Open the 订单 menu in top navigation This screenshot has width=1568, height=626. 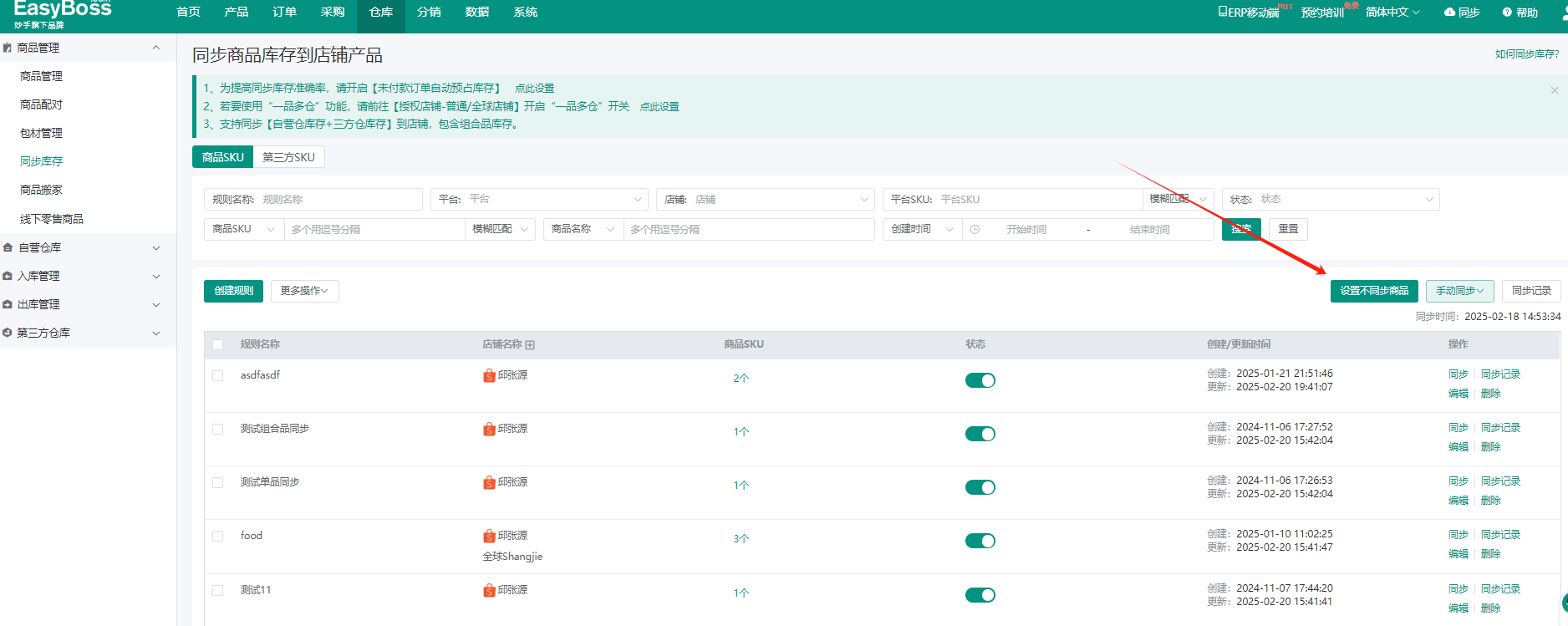(x=284, y=12)
